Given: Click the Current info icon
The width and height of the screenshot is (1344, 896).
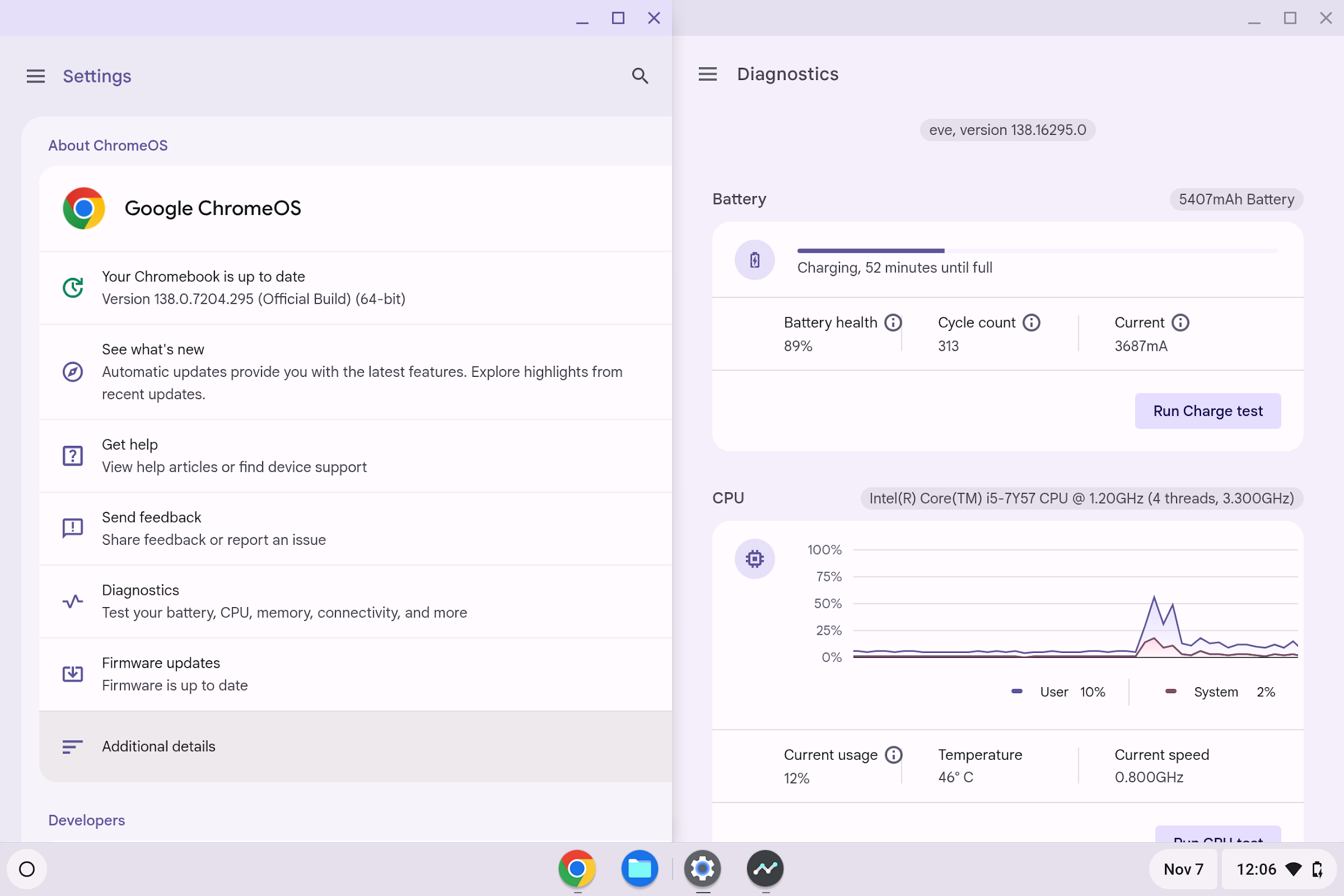Looking at the screenshot, I should (x=1180, y=322).
